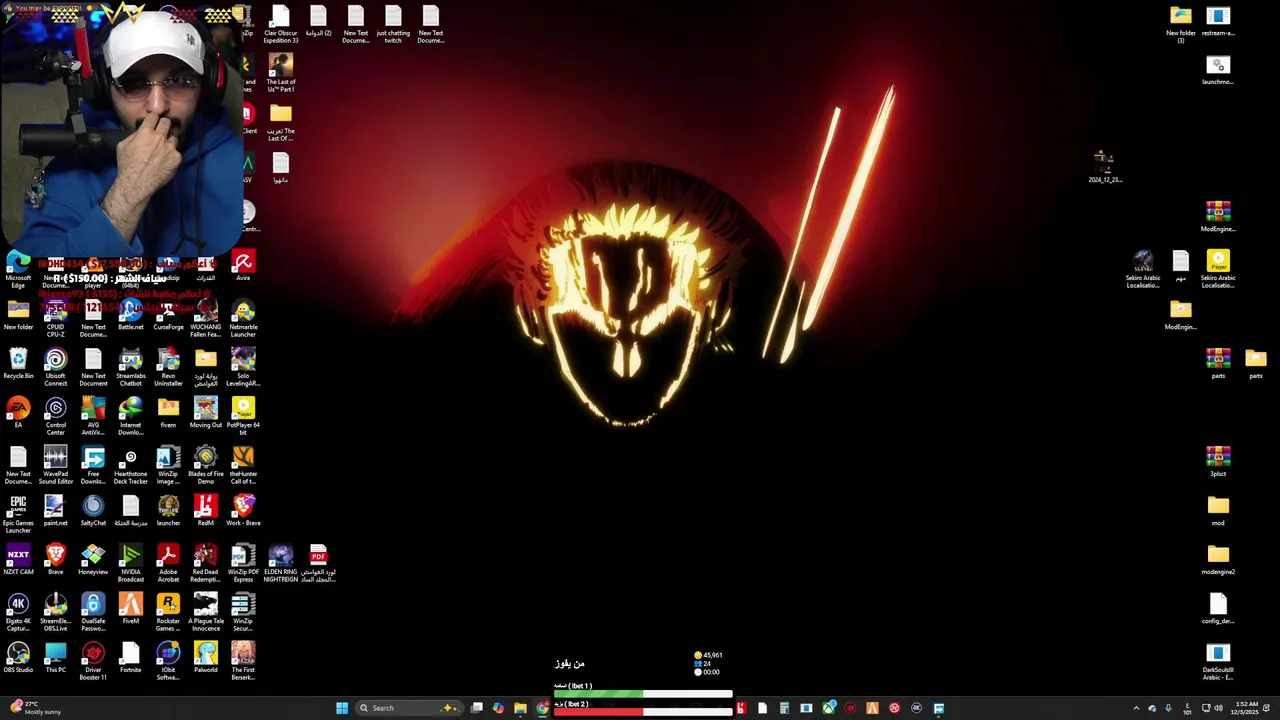This screenshot has height=720, width=1280.
Task: Open File Explorer from taskbar
Action: coord(520,708)
